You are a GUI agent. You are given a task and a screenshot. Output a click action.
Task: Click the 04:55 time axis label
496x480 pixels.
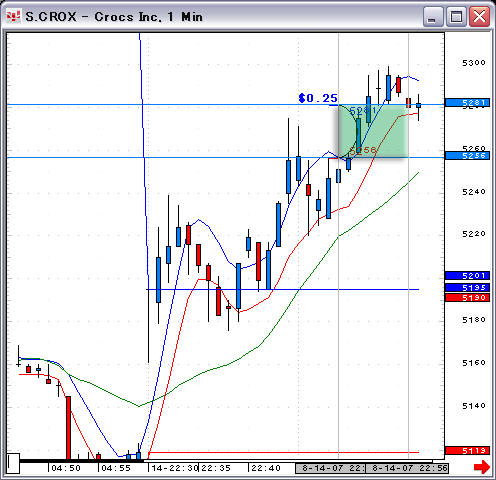click(x=116, y=468)
